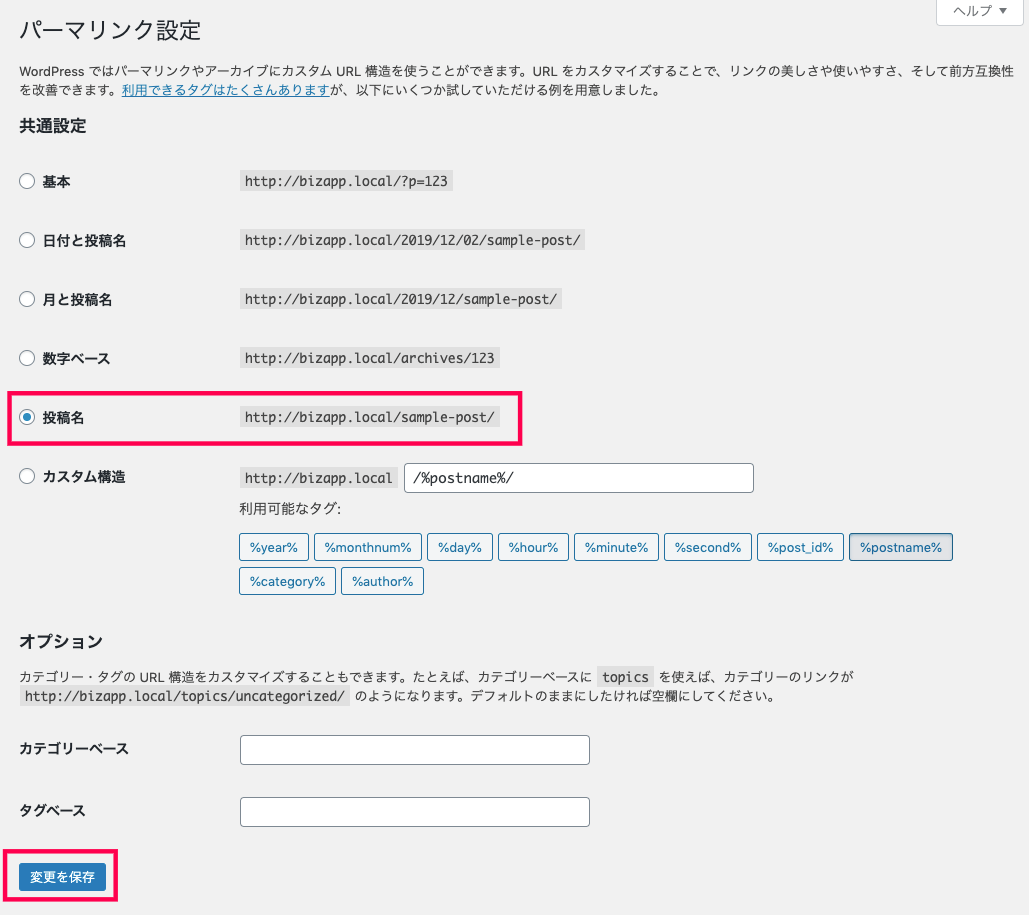Select the 日付と投稿名 radio button
The height and width of the screenshot is (915, 1029).
(27, 240)
